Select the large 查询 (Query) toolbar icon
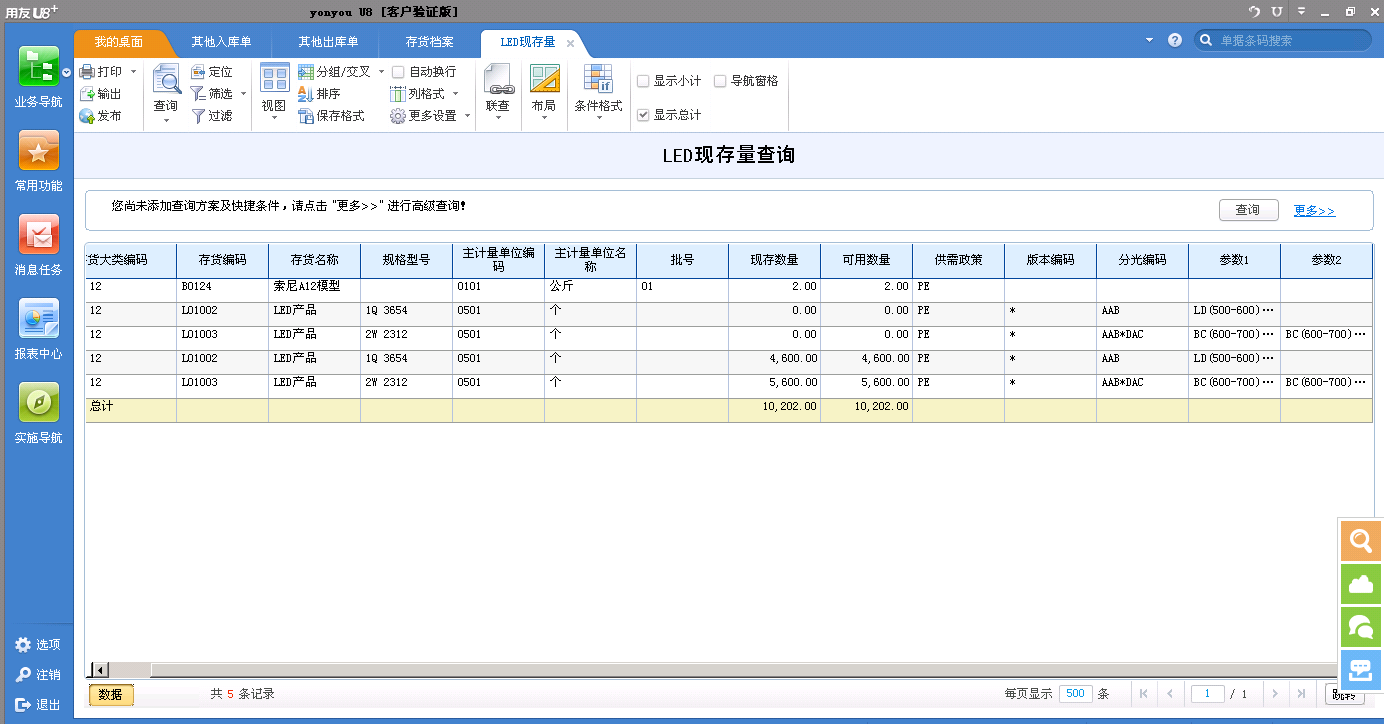The image size is (1384, 724). pos(166,85)
